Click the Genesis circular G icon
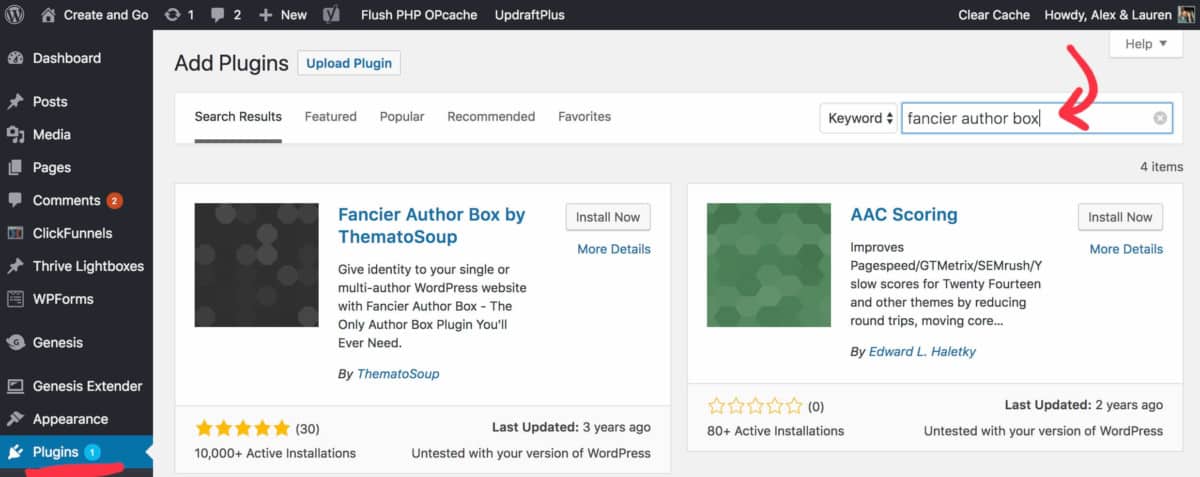 coord(15,342)
